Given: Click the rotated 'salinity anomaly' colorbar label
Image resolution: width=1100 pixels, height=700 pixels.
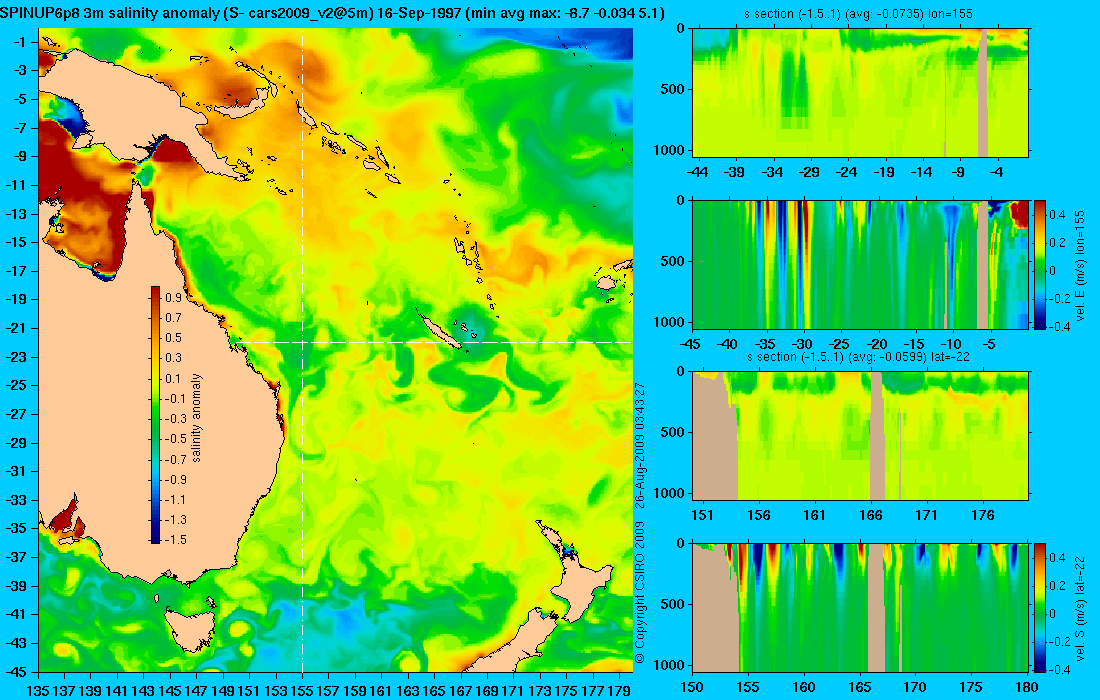Looking at the screenshot, I should [196, 417].
